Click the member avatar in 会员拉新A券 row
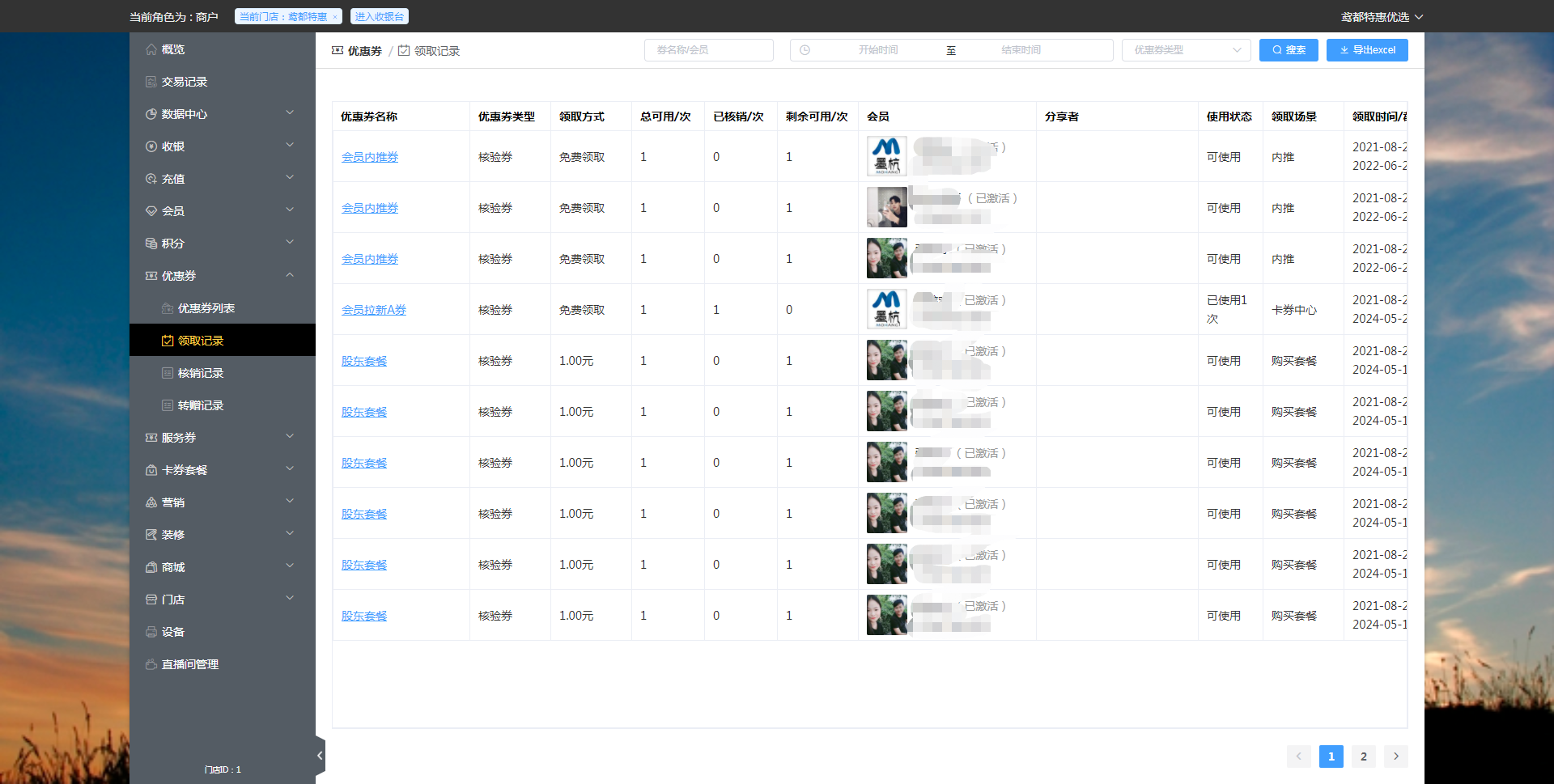 click(x=887, y=309)
